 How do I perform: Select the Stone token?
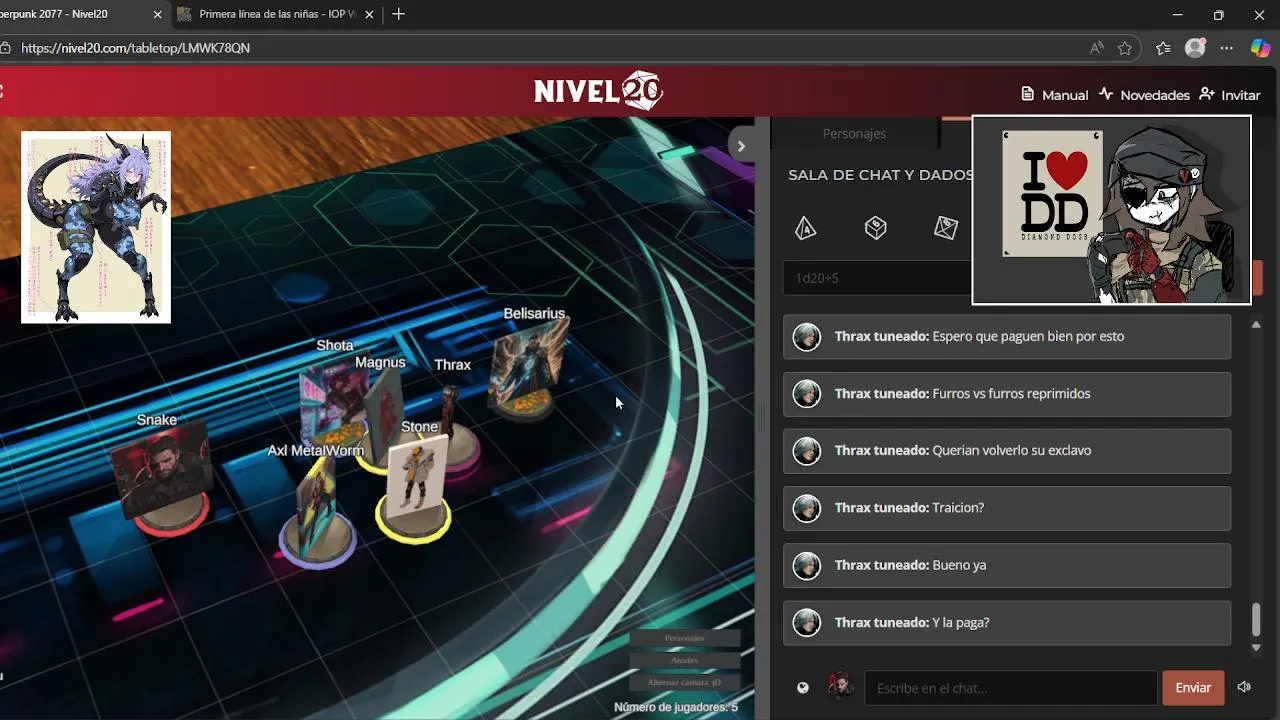415,488
